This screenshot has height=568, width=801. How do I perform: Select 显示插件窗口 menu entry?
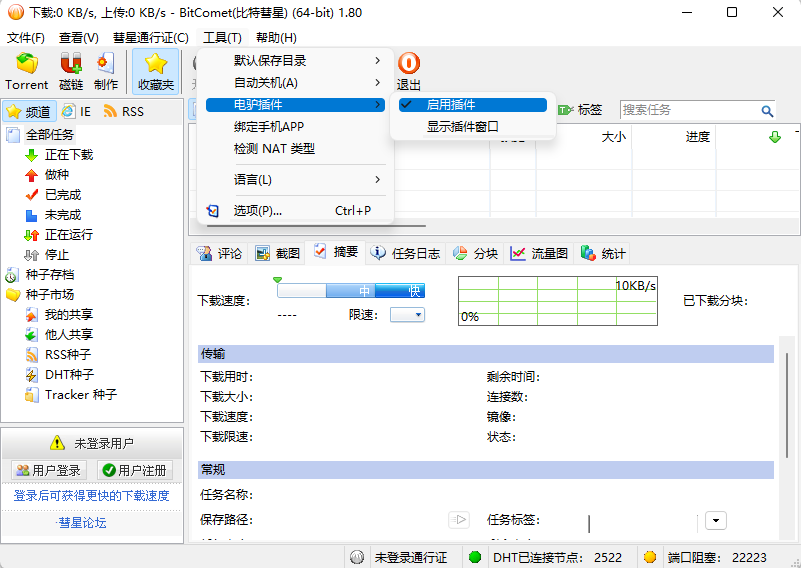coord(462,127)
